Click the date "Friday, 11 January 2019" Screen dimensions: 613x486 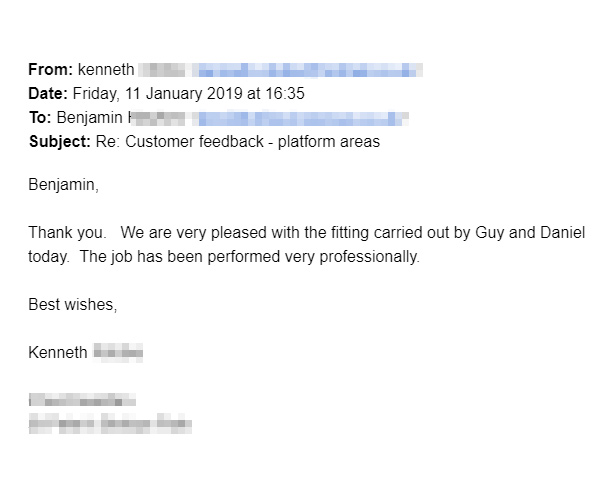pos(156,94)
